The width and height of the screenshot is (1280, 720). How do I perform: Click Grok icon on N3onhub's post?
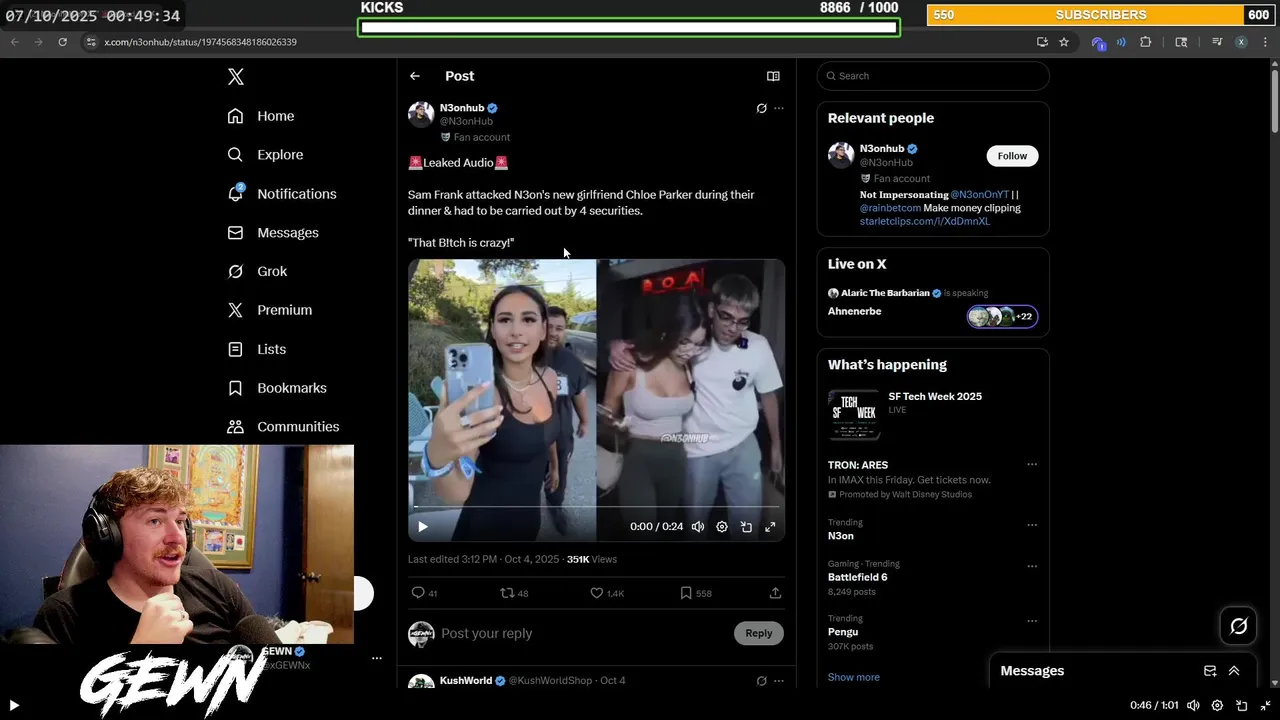pos(761,108)
